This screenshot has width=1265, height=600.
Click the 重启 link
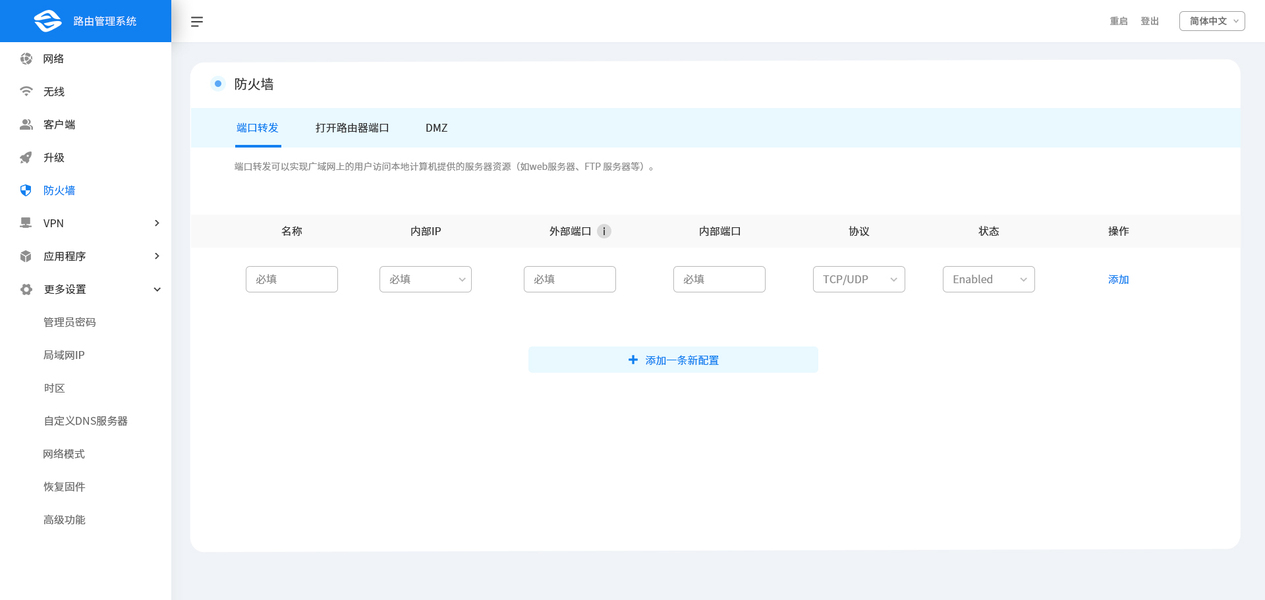(x=1119, y=21)
